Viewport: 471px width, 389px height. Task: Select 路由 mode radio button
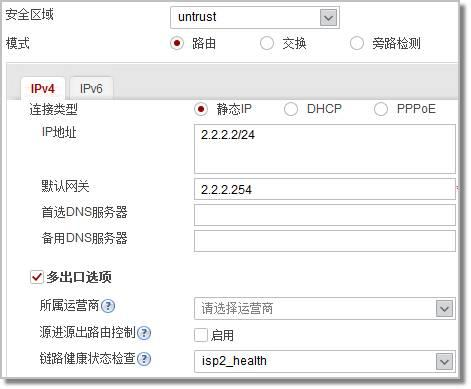[177, 43]
